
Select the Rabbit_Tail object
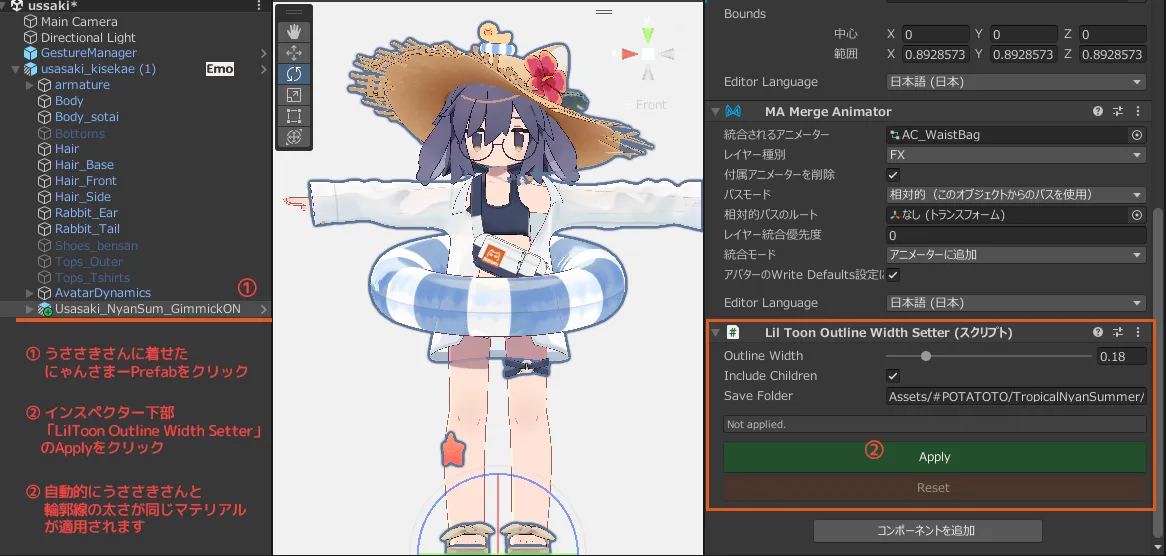[87, 229]
